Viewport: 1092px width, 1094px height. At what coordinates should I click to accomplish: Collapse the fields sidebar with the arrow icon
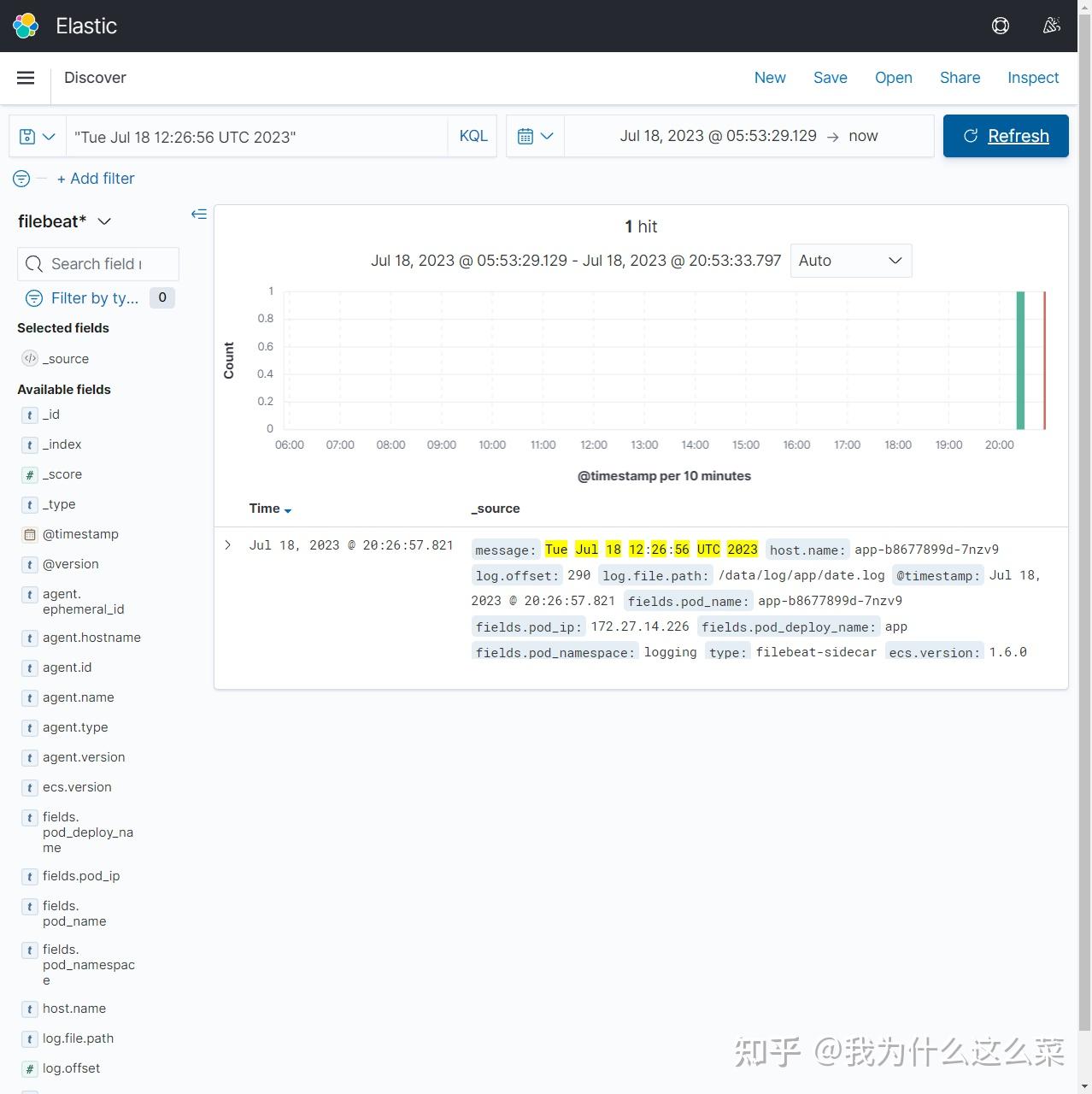pyautogui.click(x=199, y=214)
